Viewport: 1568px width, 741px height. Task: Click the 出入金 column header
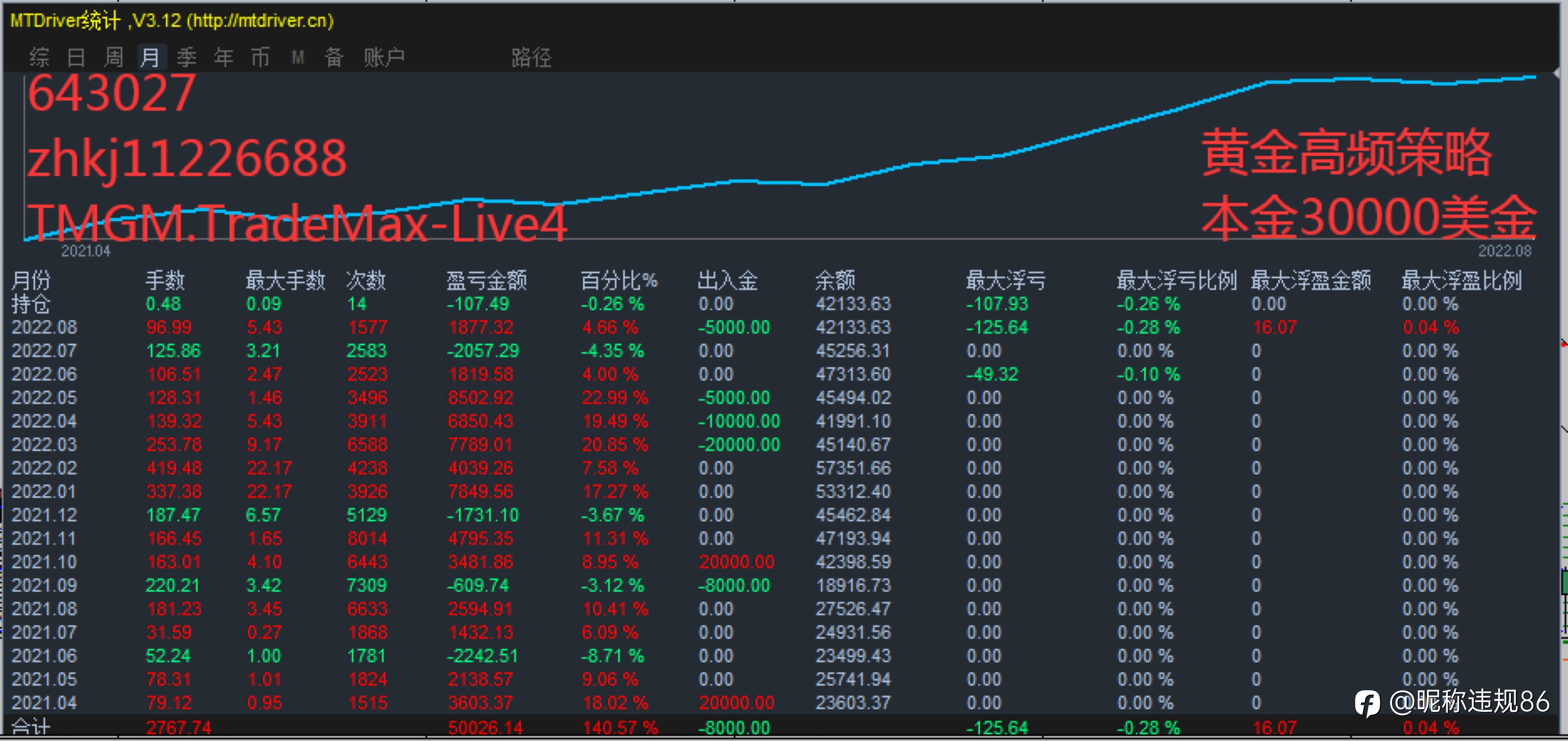[727, 281]
